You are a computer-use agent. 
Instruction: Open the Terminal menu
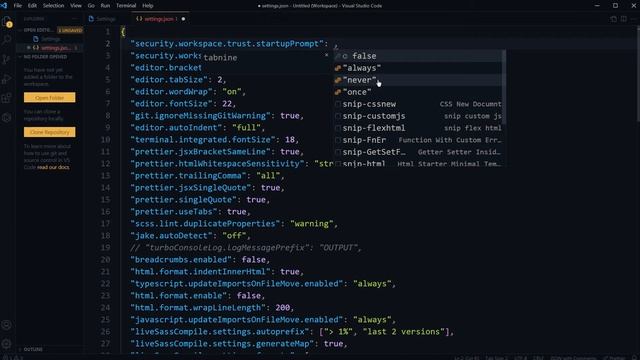(x=126, y=6)
